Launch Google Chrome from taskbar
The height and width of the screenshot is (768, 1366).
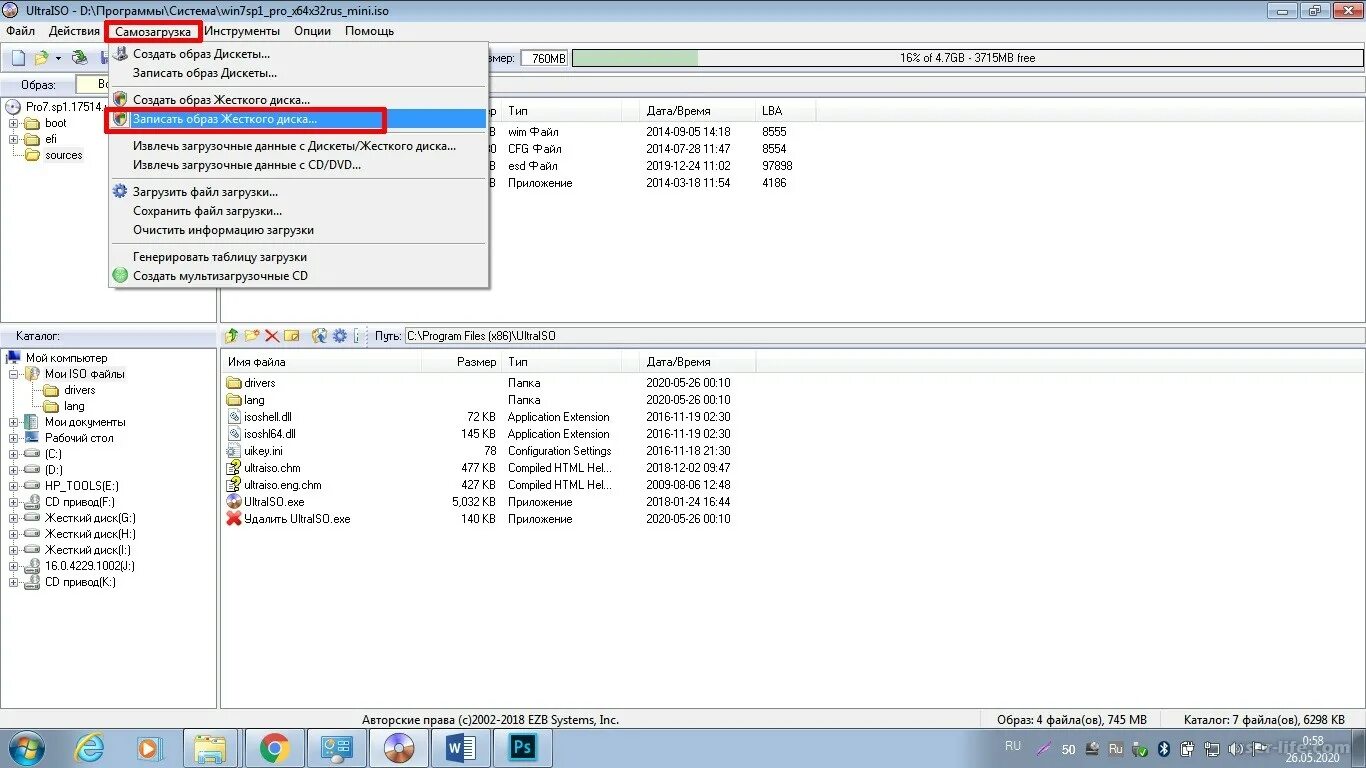pyautogui.click(x=274, y=748)
